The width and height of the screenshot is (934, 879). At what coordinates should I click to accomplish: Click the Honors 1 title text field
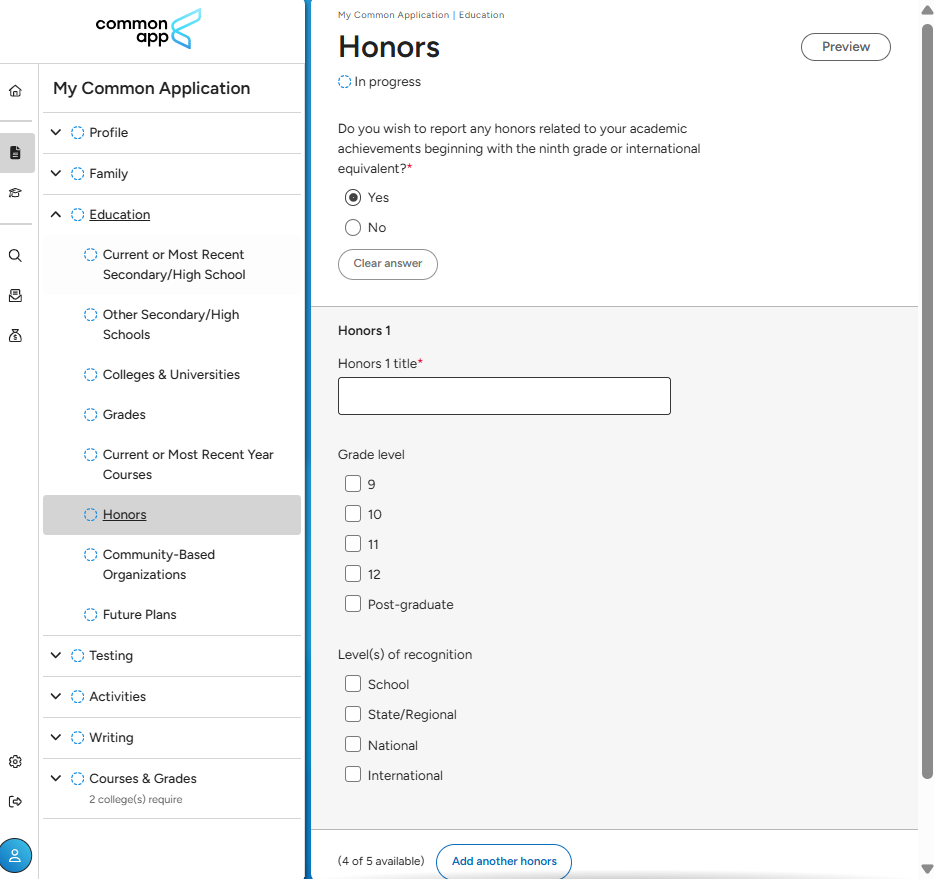pos(504,396)
